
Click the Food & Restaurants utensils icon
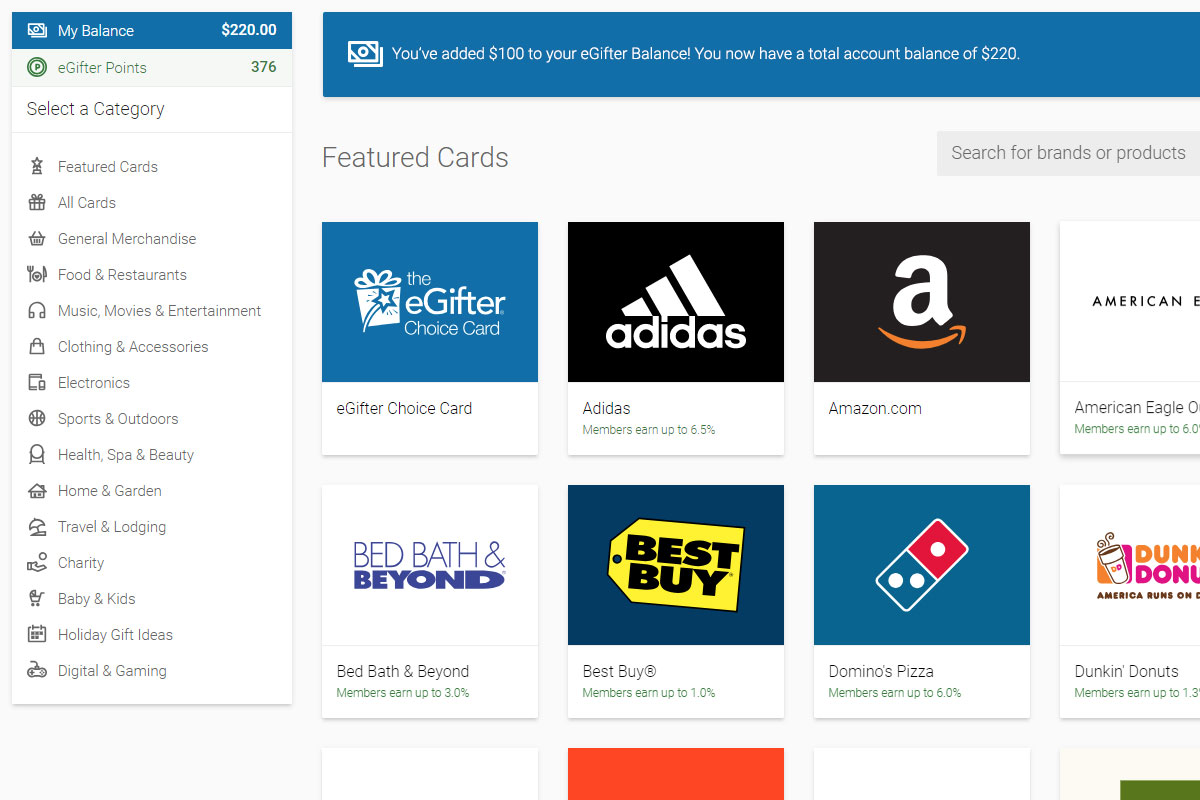[37, 274]
